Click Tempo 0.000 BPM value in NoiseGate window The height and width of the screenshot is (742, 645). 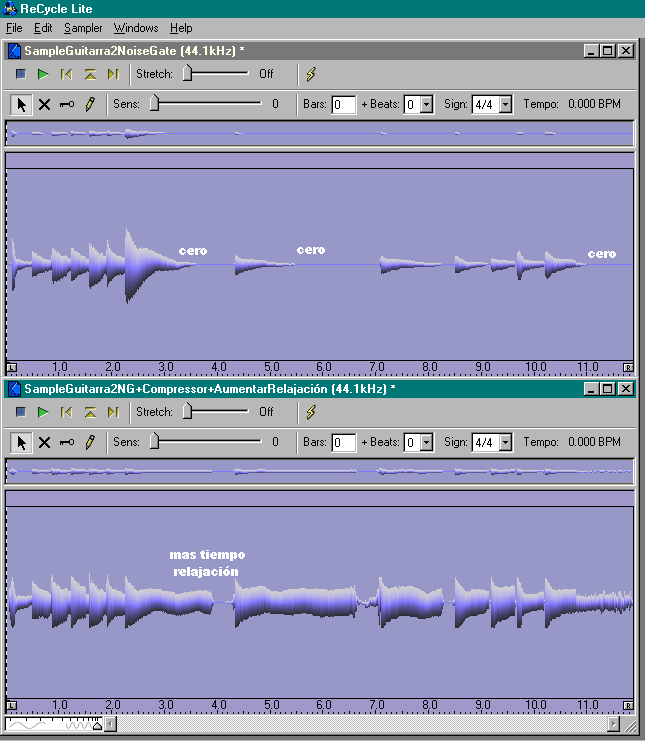pos(594,104)
